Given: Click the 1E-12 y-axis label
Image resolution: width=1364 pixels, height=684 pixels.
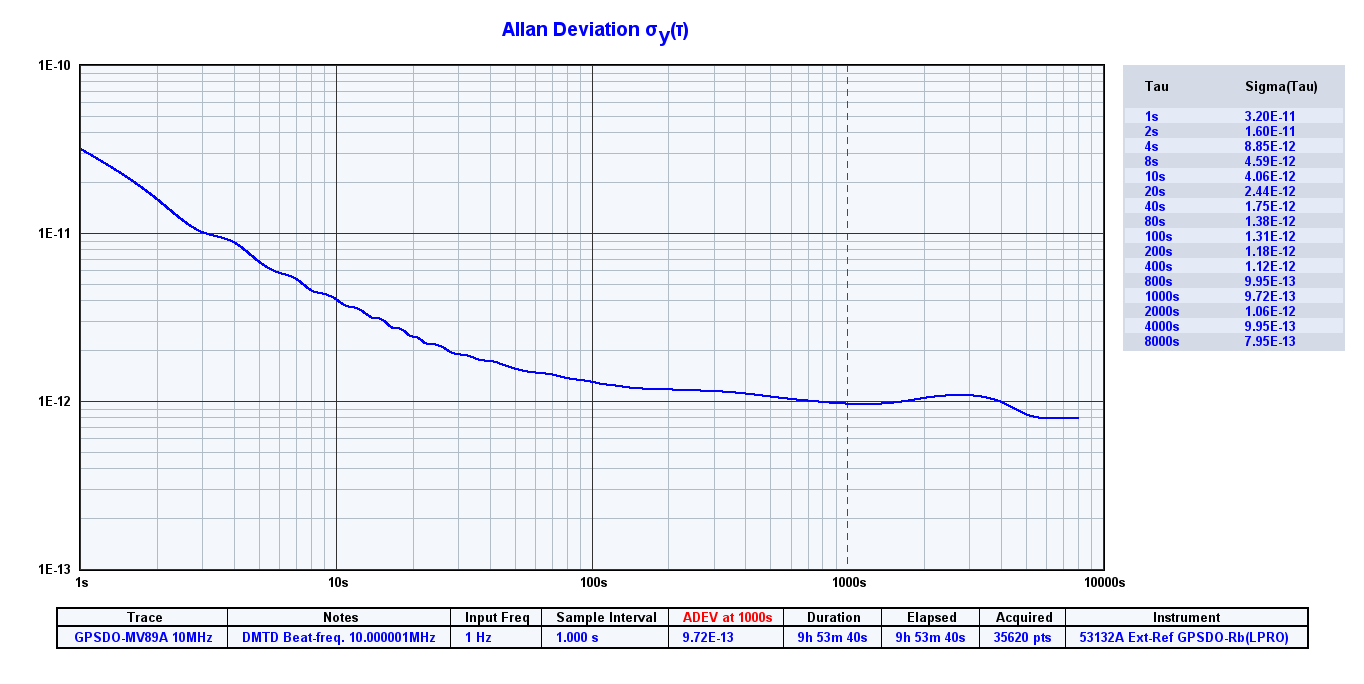Looking at the screenshot, I should pyautogui.click(x=54, y=401).
